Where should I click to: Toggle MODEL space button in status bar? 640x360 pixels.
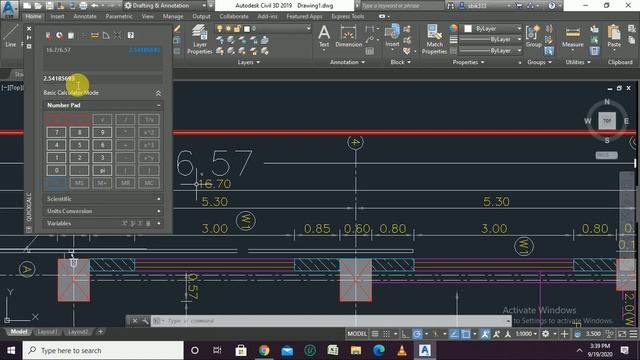tap(357, 334)
